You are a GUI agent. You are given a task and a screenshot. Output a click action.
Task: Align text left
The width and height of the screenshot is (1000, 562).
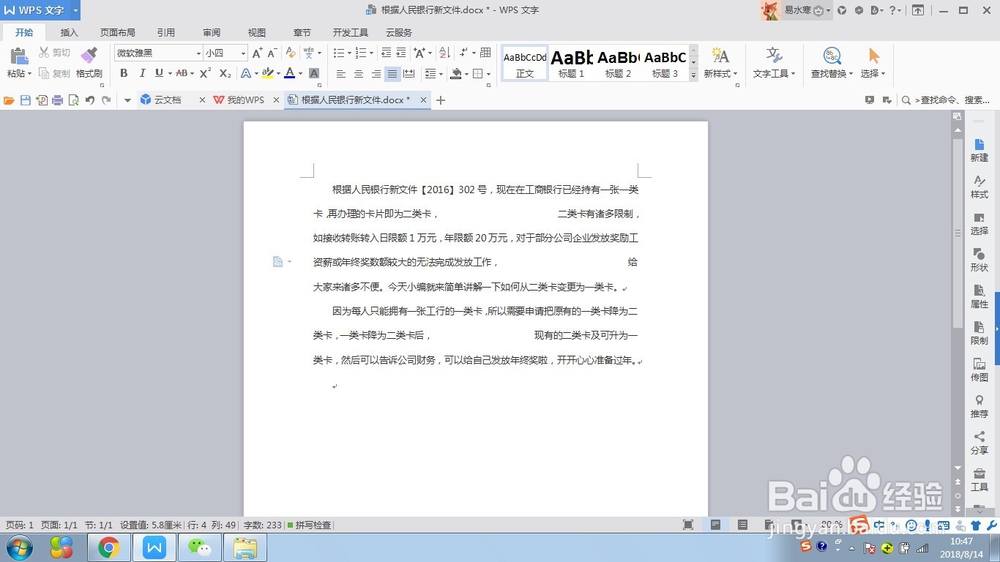click(x=341, y=74)
